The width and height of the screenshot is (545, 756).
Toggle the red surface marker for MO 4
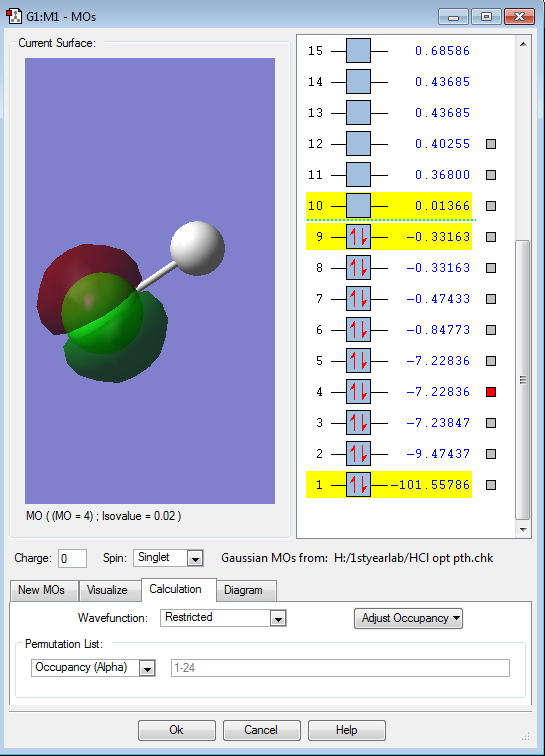click(491, 392)
